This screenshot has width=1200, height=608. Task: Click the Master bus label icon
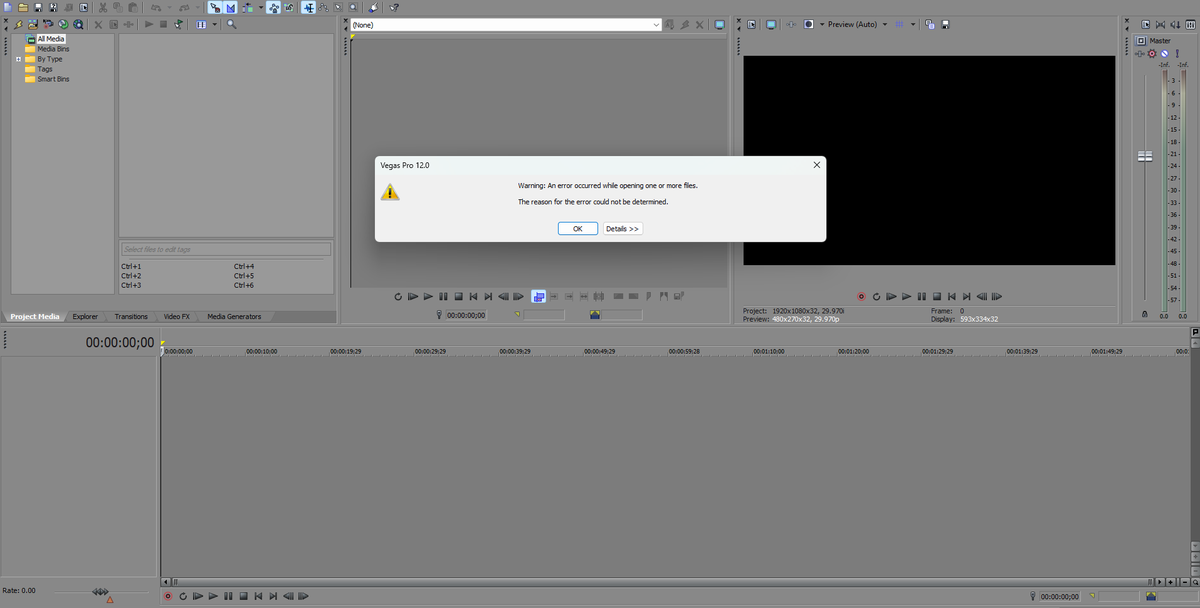[1141, 41]
